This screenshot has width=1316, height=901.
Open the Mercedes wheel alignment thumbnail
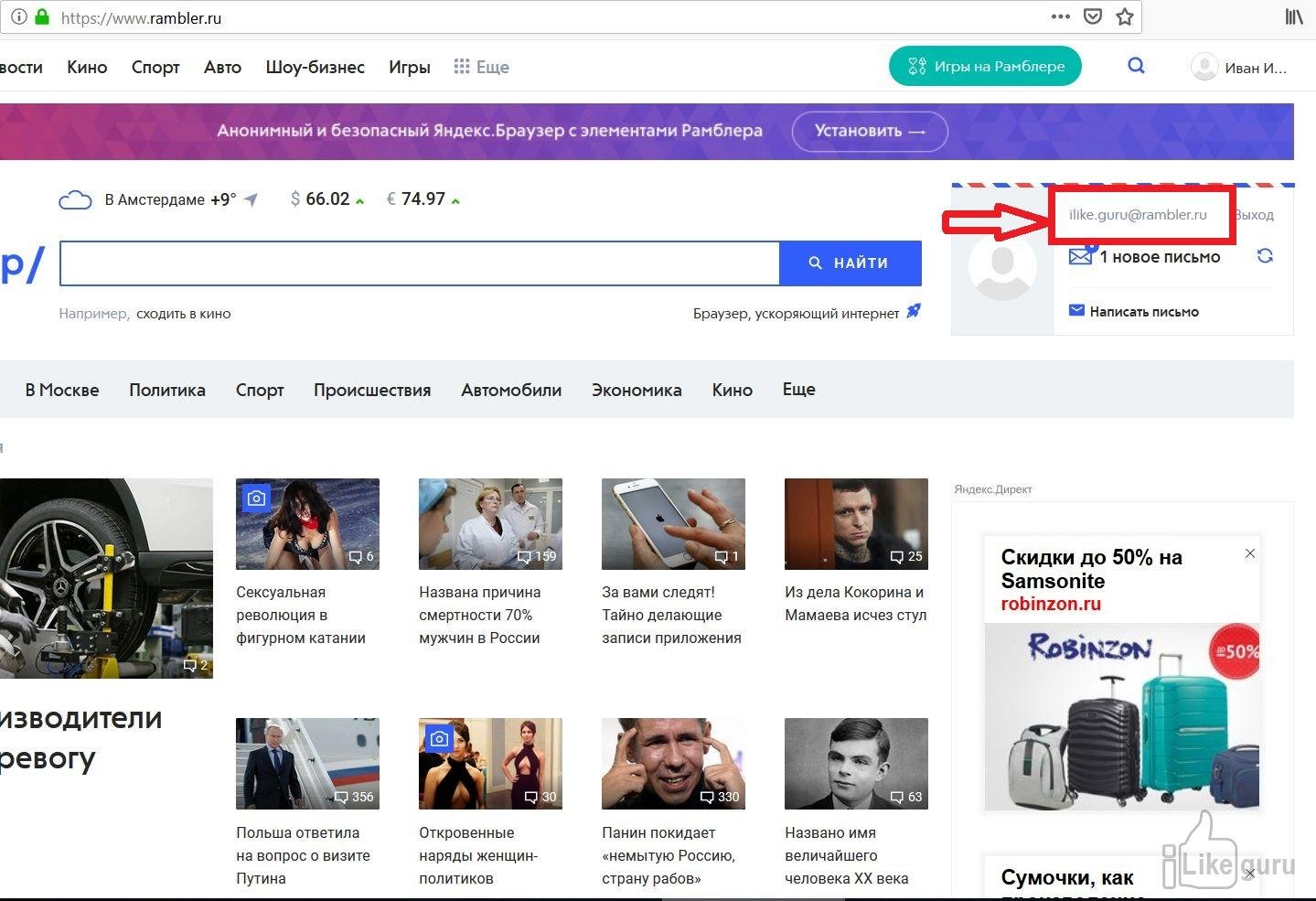tap(106, 578)
